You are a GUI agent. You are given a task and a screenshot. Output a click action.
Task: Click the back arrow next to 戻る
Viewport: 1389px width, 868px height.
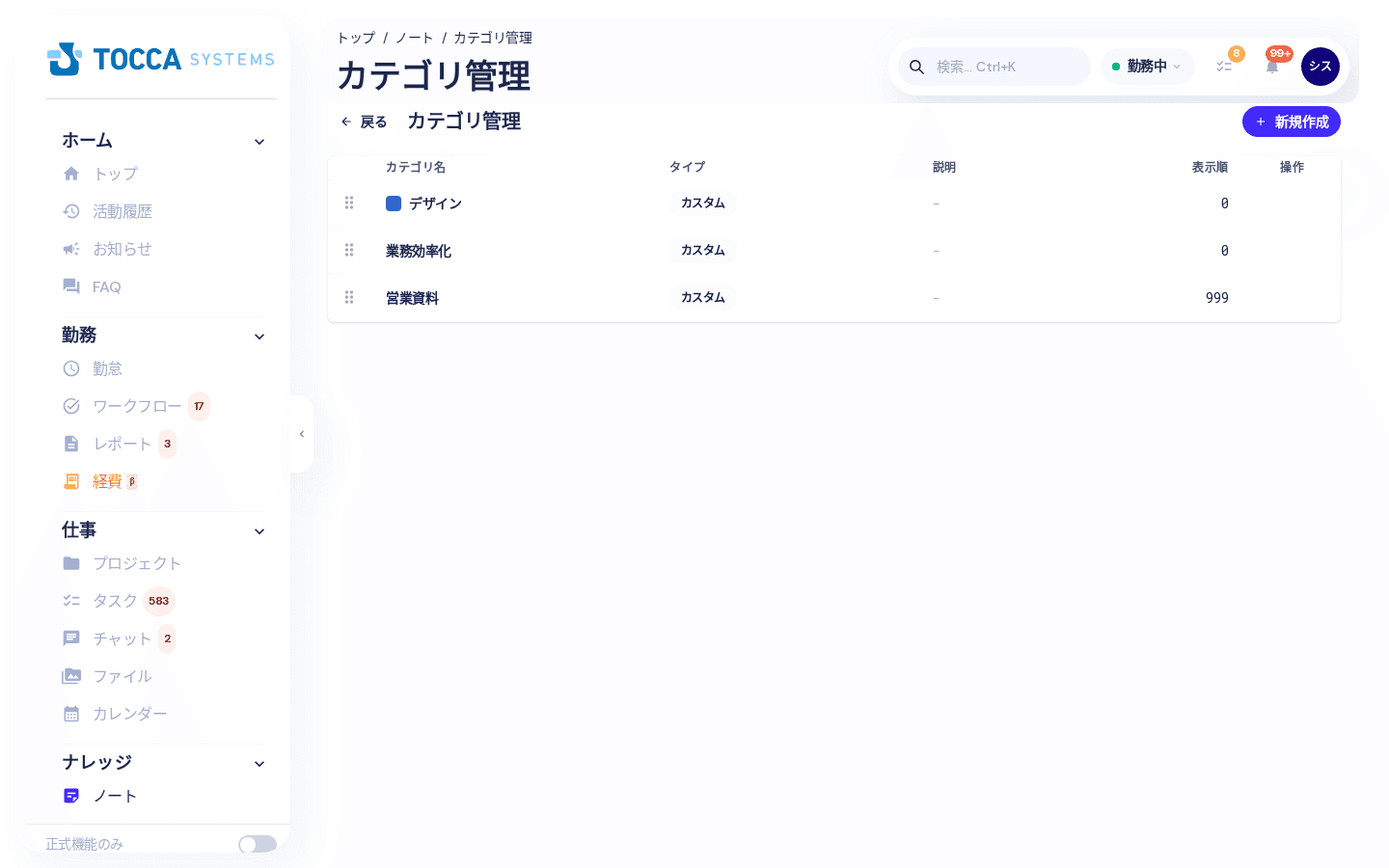point(346,122)
